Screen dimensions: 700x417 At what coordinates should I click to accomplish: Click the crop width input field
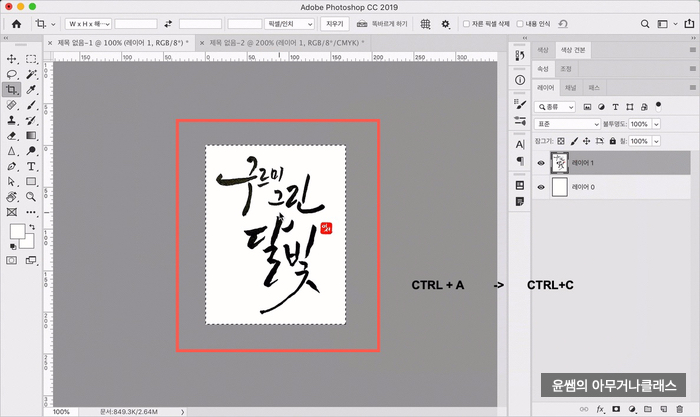136,24
